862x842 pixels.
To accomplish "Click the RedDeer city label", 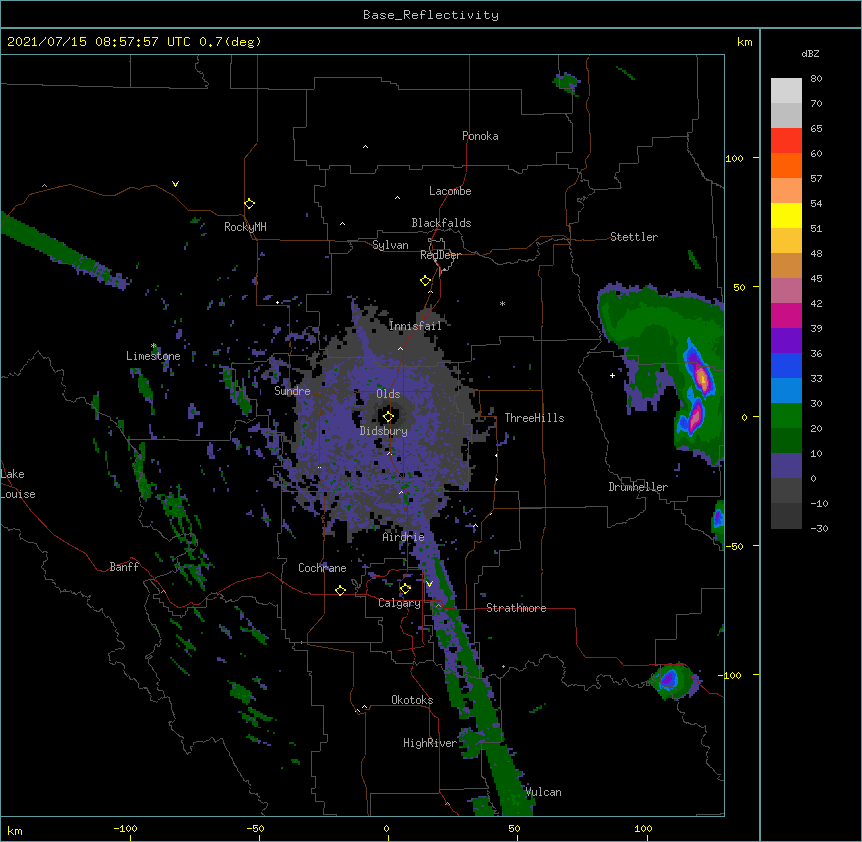I will point(440,255).
